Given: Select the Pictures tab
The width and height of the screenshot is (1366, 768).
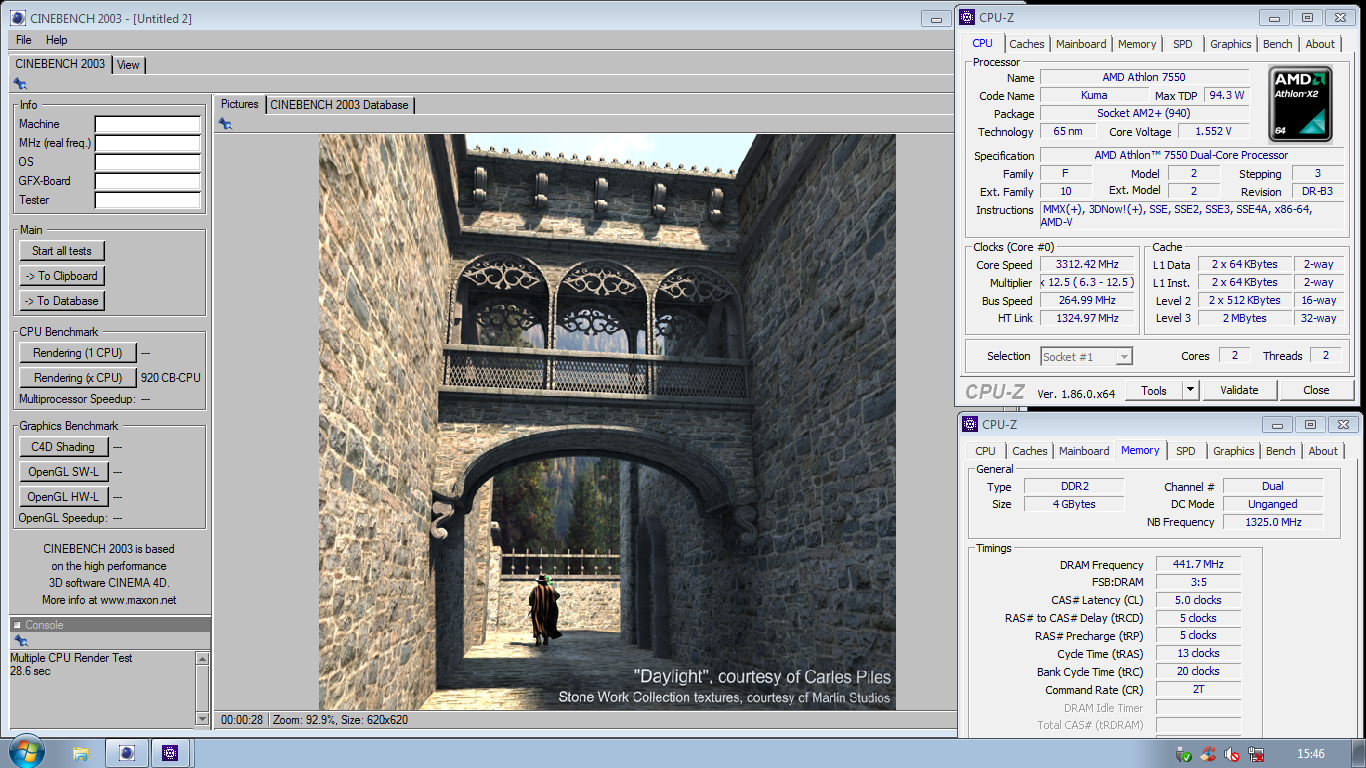Looking at the screenshot, I should (240, 104).
